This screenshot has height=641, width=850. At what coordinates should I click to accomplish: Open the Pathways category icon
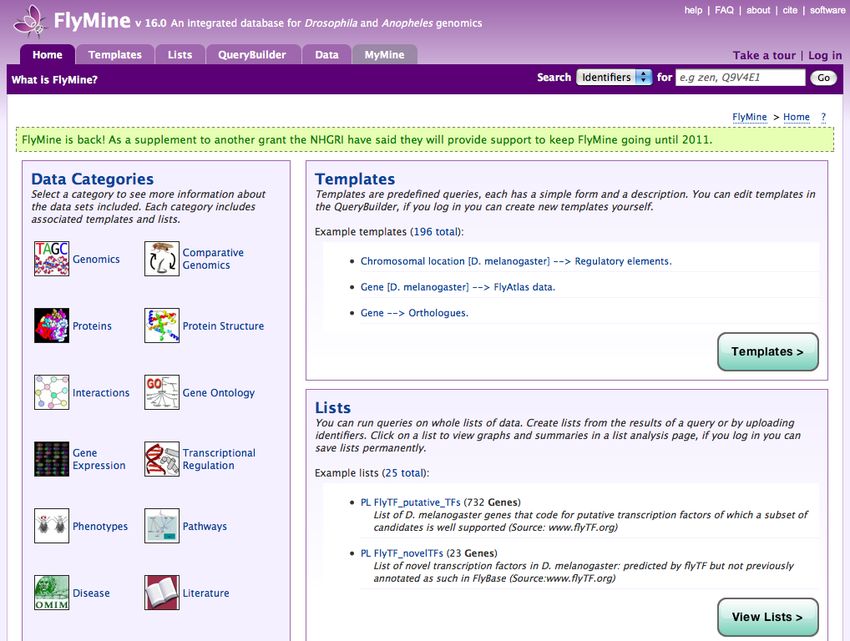(x=162, y=525)
